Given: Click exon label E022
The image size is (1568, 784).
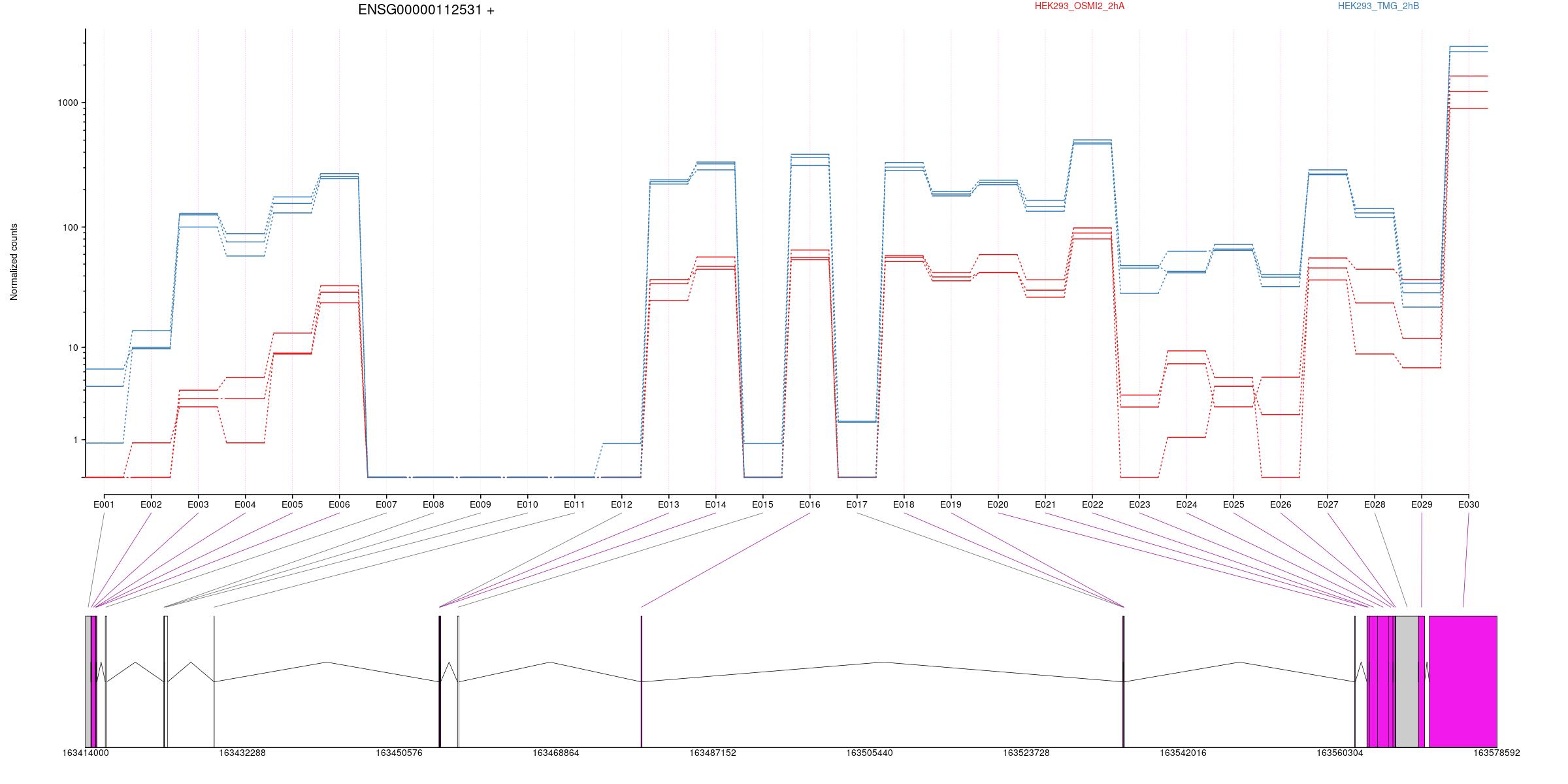Looking at the screenshot, I should tap(1092, 504).
